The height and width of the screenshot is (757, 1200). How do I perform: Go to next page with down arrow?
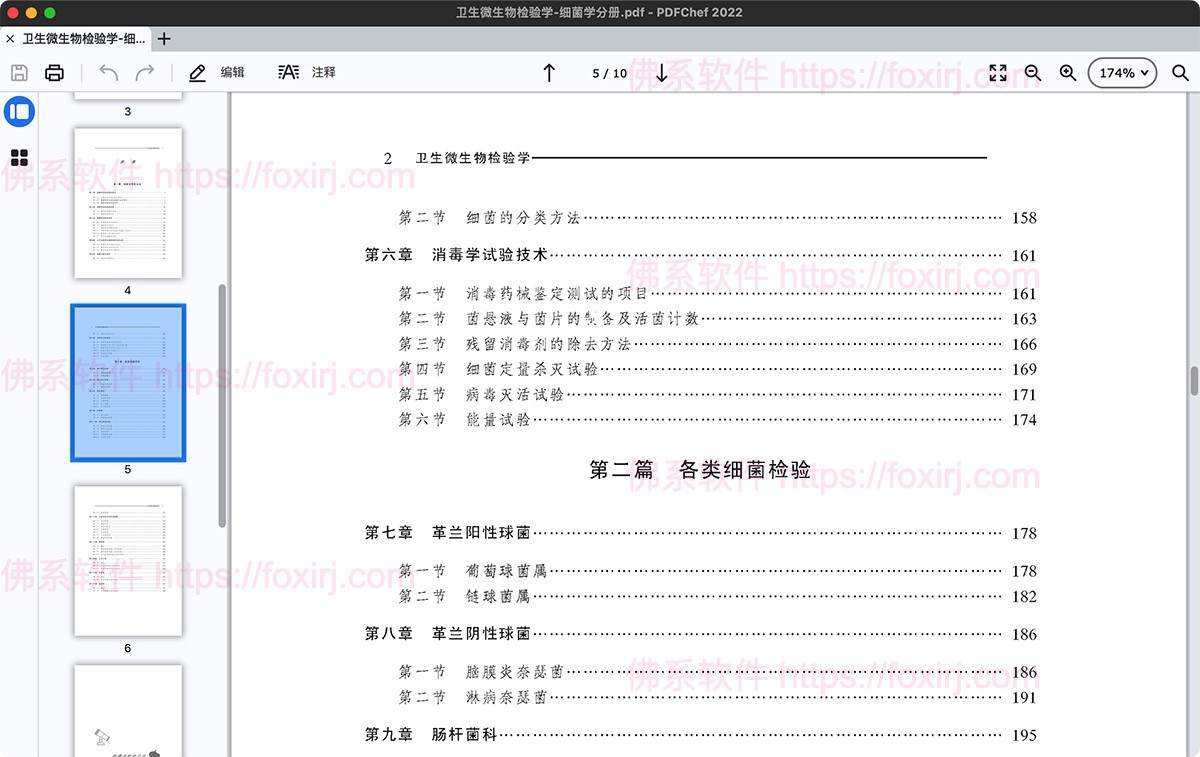click(661, 72)
